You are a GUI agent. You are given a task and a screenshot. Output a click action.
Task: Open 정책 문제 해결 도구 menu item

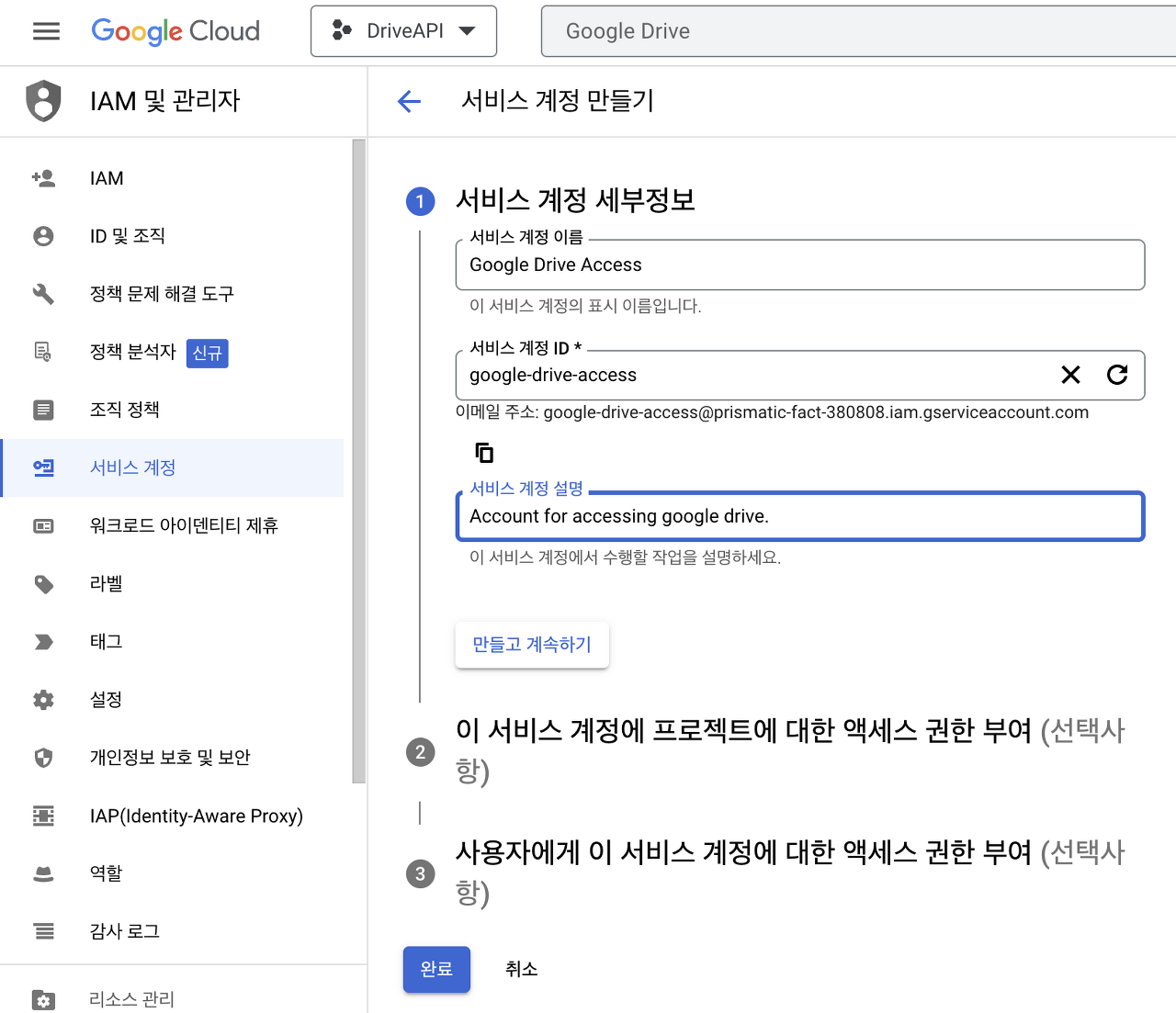pos(173,294)
